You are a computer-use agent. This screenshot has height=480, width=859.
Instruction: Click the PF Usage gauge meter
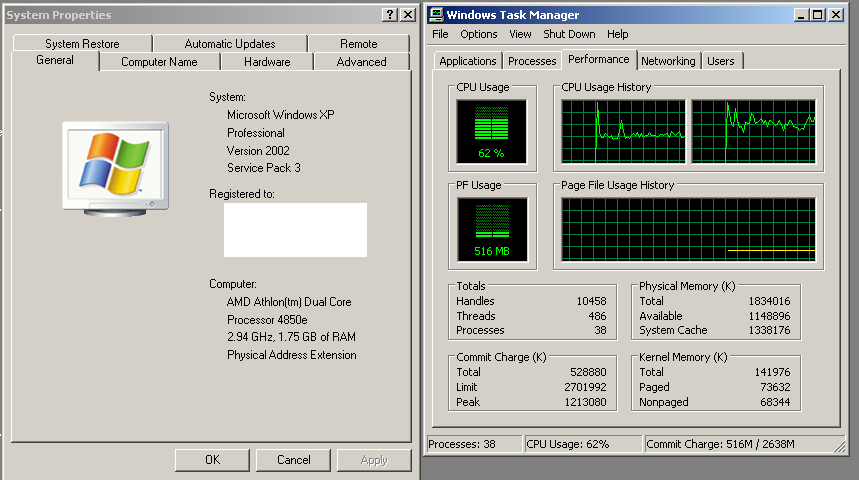491,229
